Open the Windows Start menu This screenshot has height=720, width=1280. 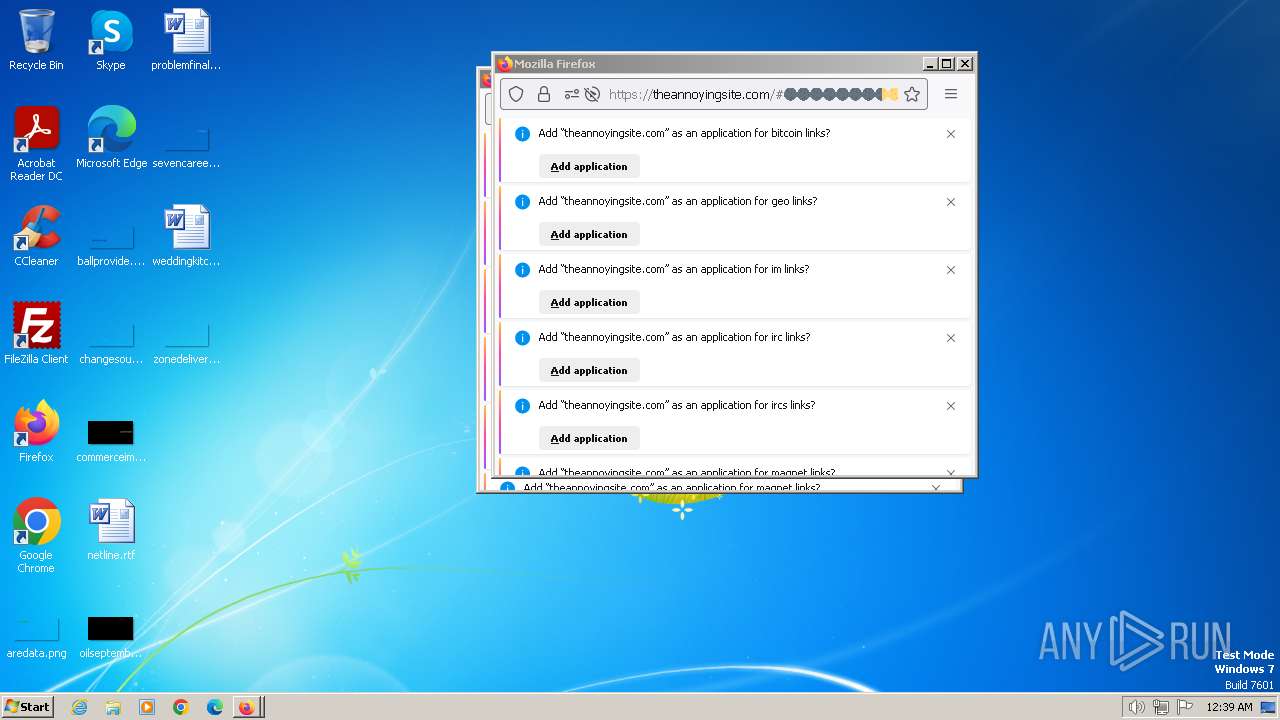(x=28, y=706)
